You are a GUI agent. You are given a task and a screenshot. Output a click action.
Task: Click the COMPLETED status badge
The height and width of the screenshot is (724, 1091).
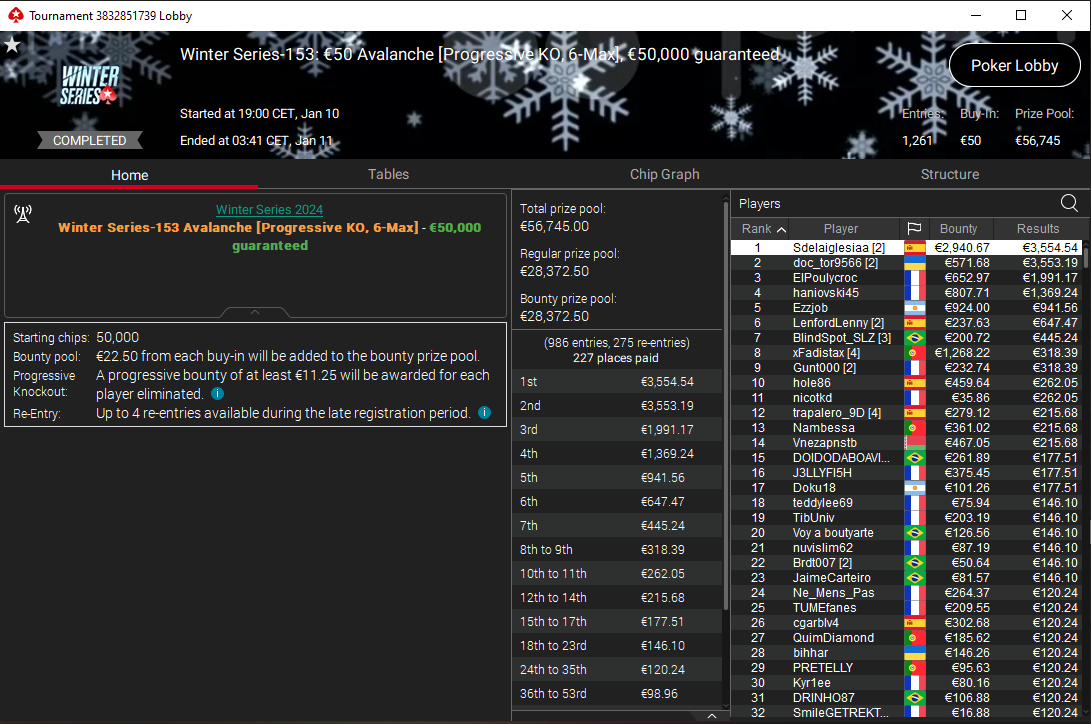(x=90, y=140)
